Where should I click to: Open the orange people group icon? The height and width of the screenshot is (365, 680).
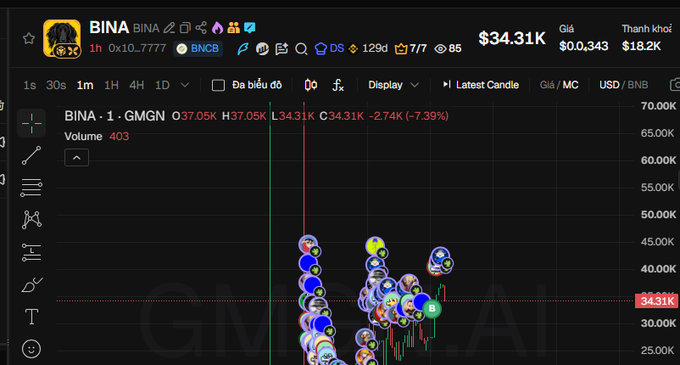pyautogui.click(x=234, y=28)
